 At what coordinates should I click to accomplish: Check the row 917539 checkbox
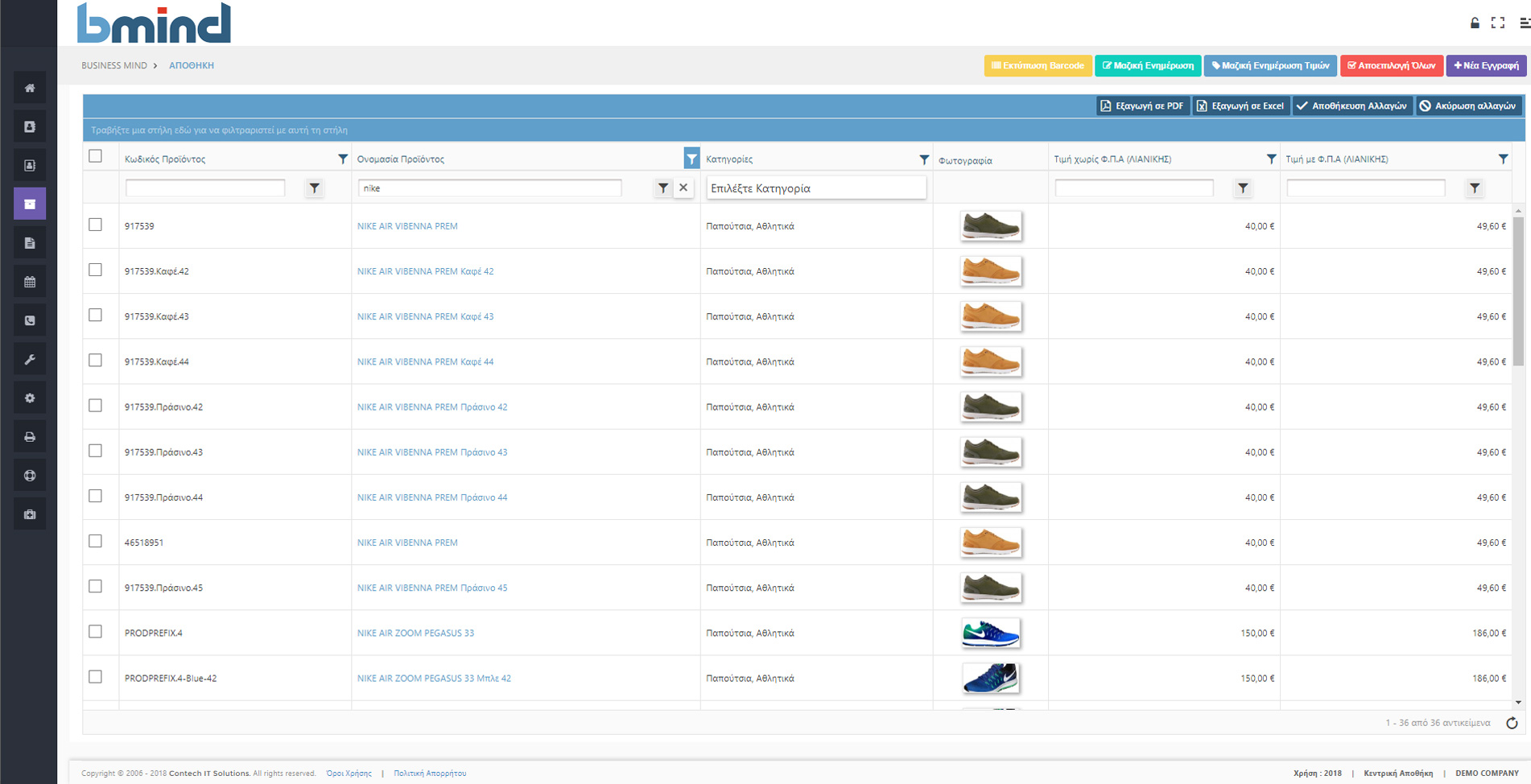click(96, 225)
